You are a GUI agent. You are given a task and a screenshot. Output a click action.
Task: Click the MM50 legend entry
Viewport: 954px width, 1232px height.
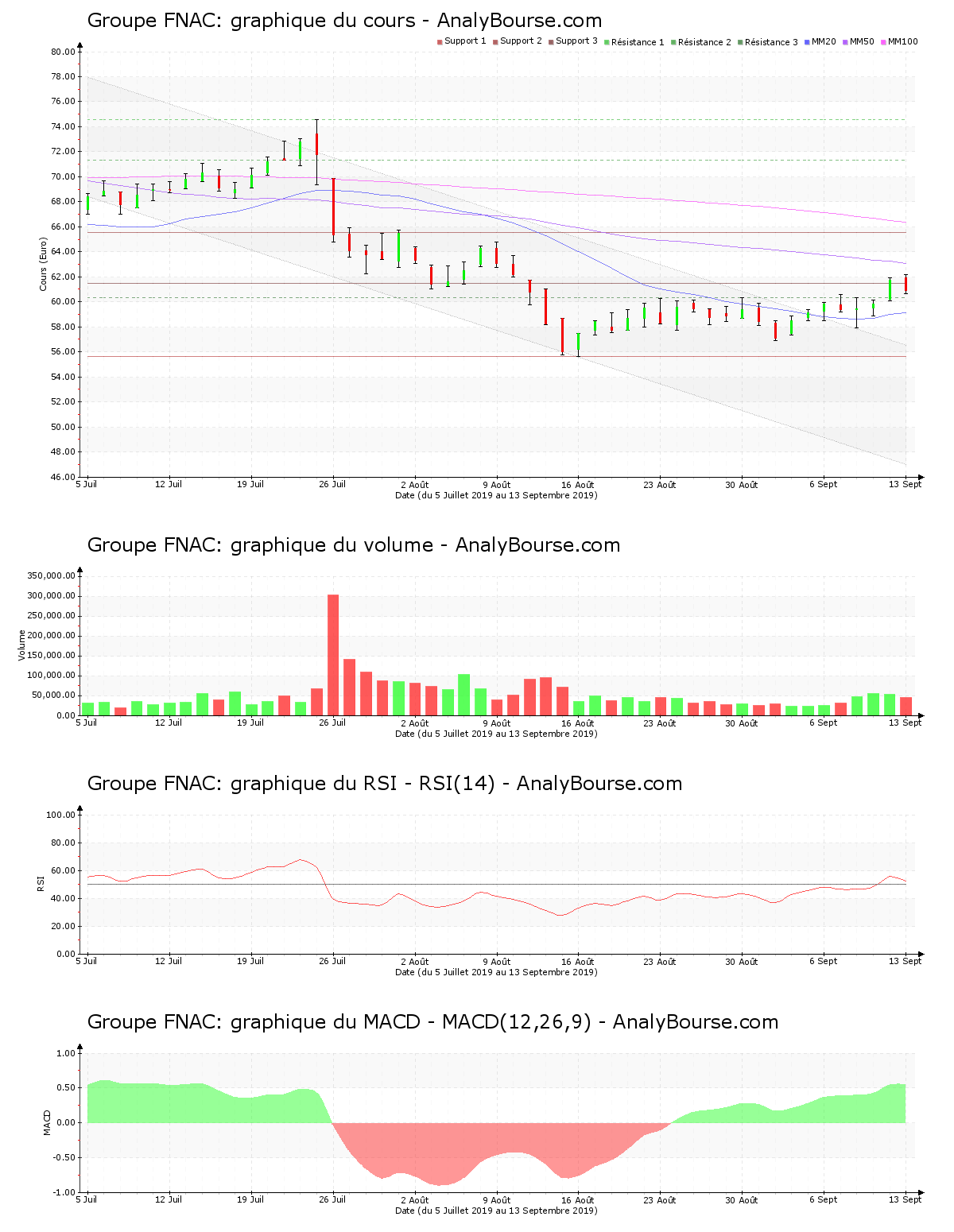(859, 41)
